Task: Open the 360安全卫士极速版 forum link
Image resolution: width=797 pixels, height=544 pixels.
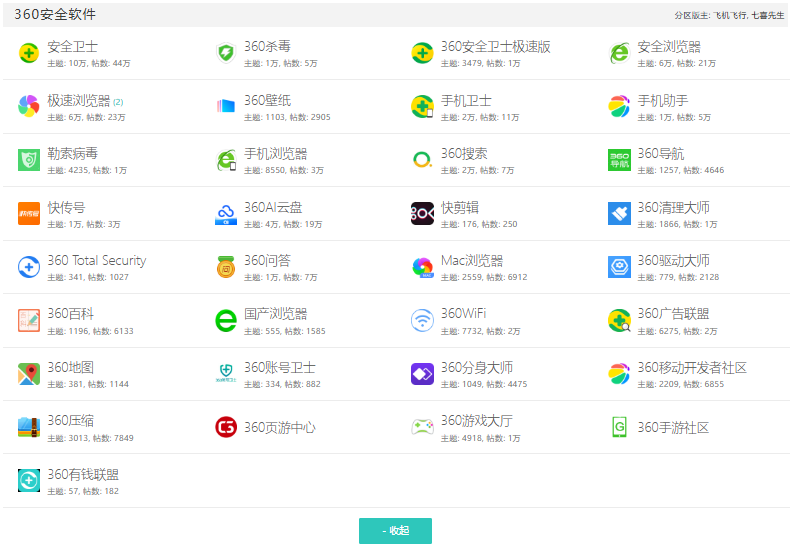Action: click(496, 47)
